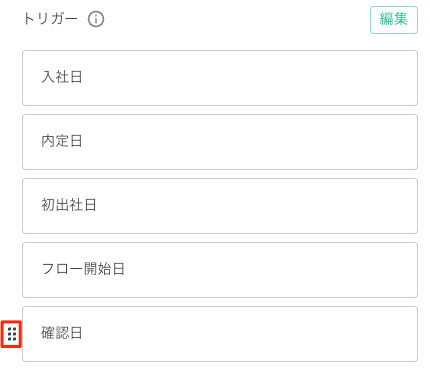Click the トリガー section heading
Viewport: 430px width, 375px height.
click(x=50, y=19)
